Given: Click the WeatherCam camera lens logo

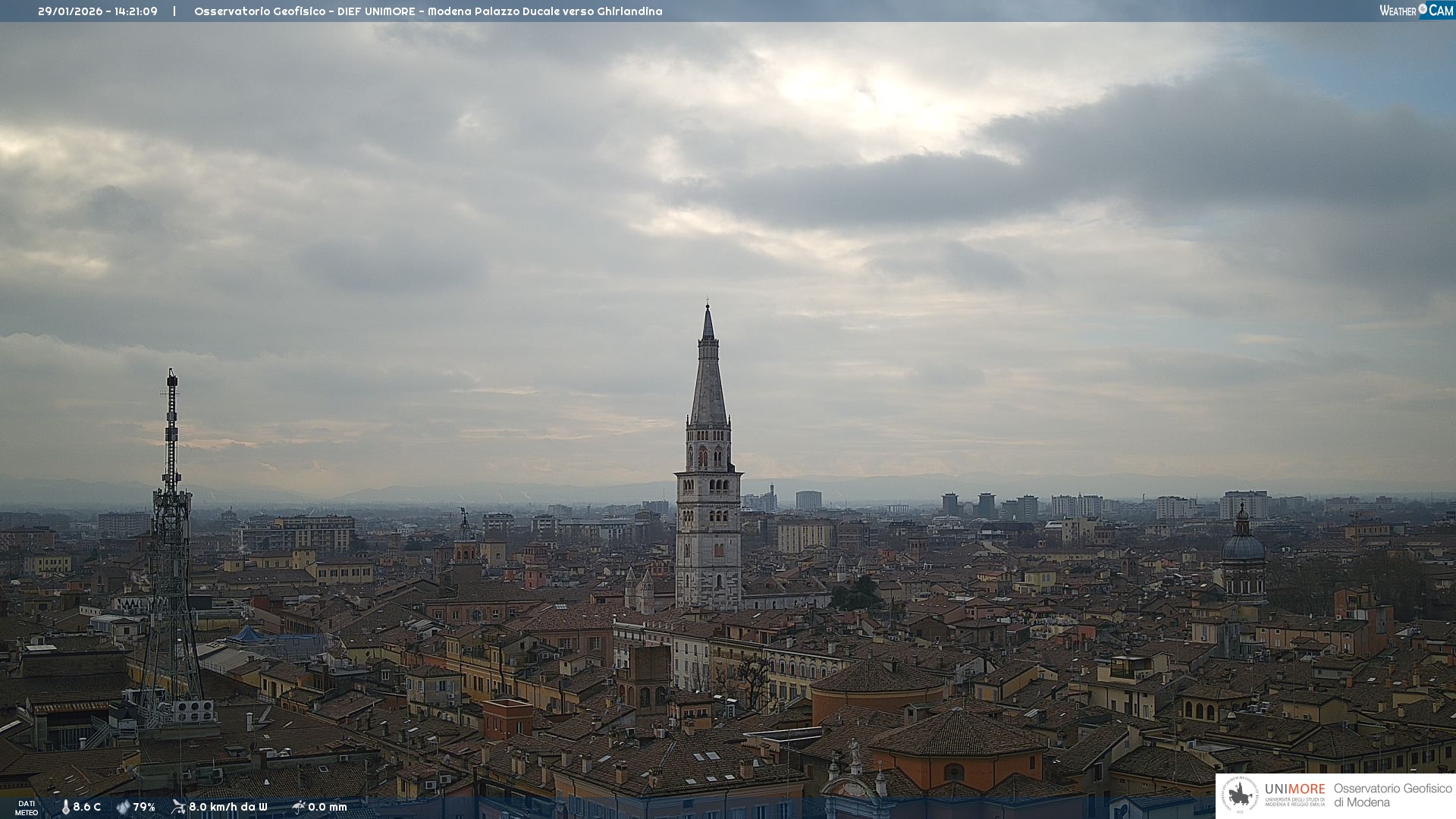Looking at the screenshot, I should [x=1423, y=9].
